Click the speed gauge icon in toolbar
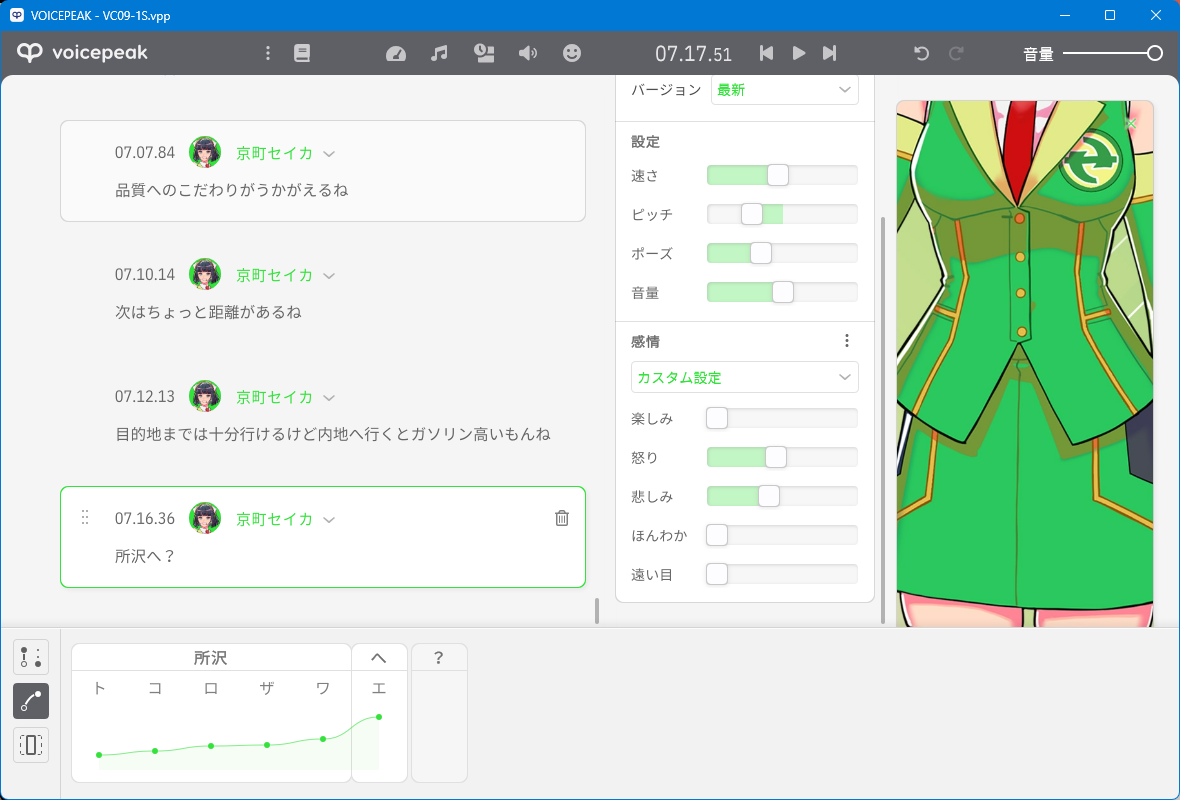The width and height of the screenshot is (1180, 800). [x=396, y=54]
